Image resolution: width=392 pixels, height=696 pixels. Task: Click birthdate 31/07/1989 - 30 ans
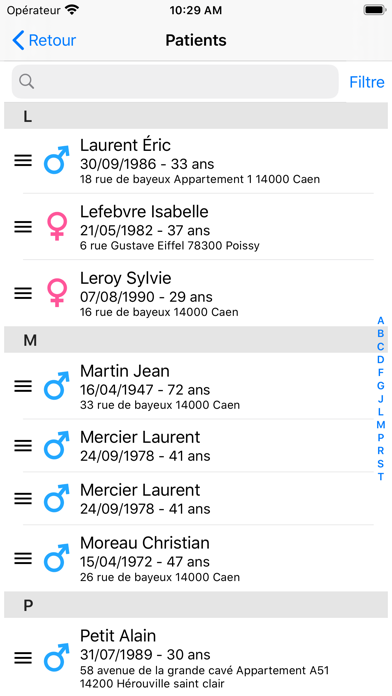point(145,655)
